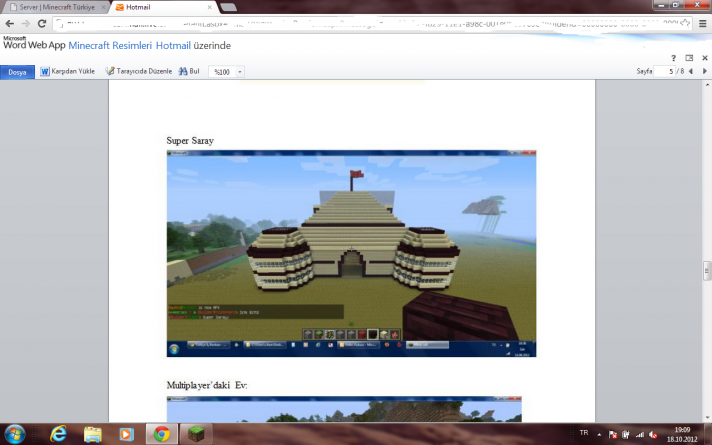Open the Windows Start menu

(15, 434)
